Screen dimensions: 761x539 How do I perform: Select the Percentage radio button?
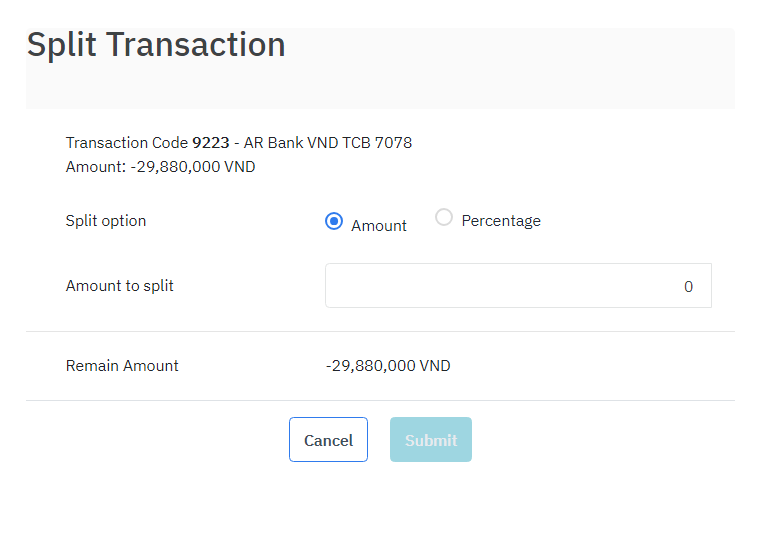click(x=444, y=218)
